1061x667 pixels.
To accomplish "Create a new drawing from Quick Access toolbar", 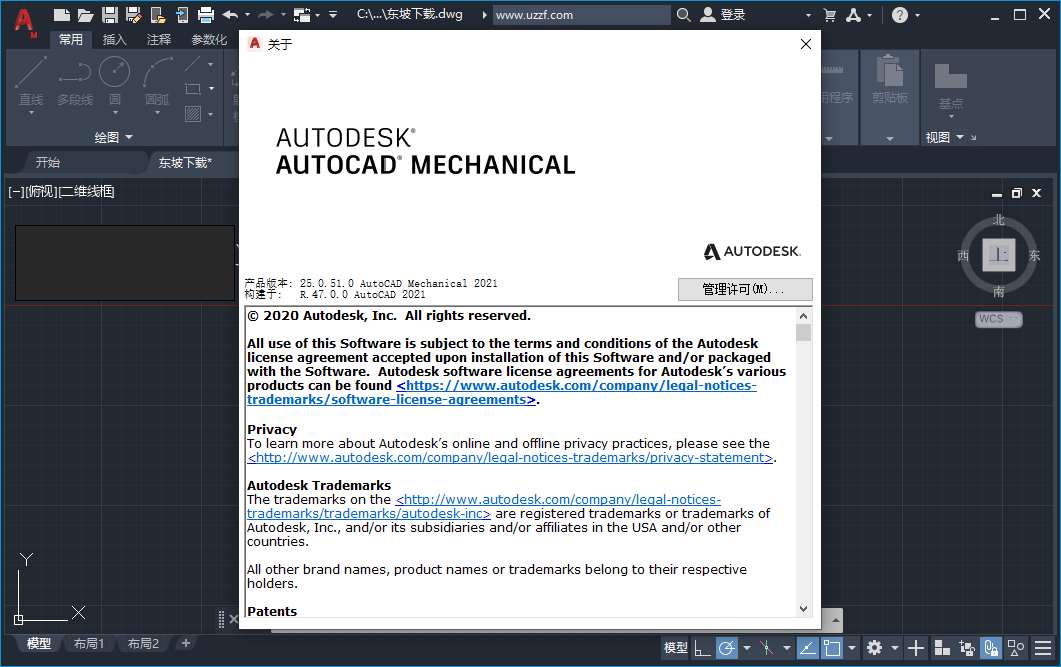I will (x=62, y=15).
